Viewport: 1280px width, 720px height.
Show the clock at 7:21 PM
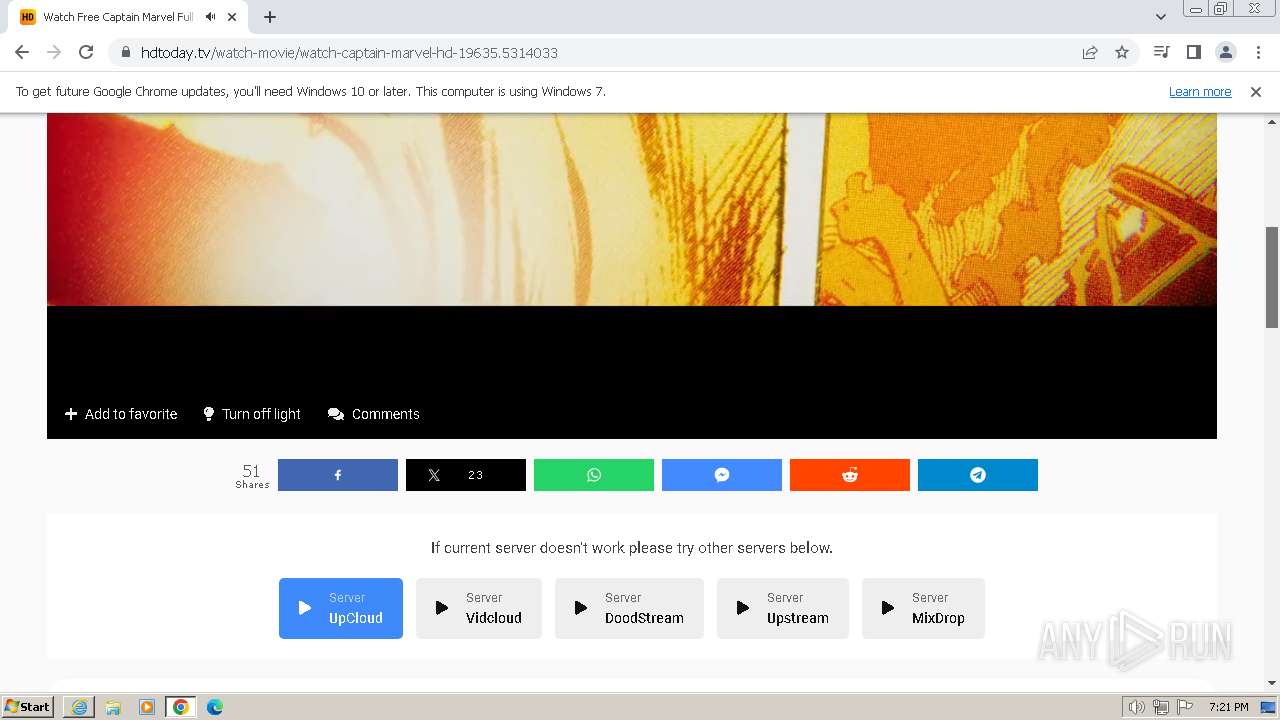[x=1228, y=707]
